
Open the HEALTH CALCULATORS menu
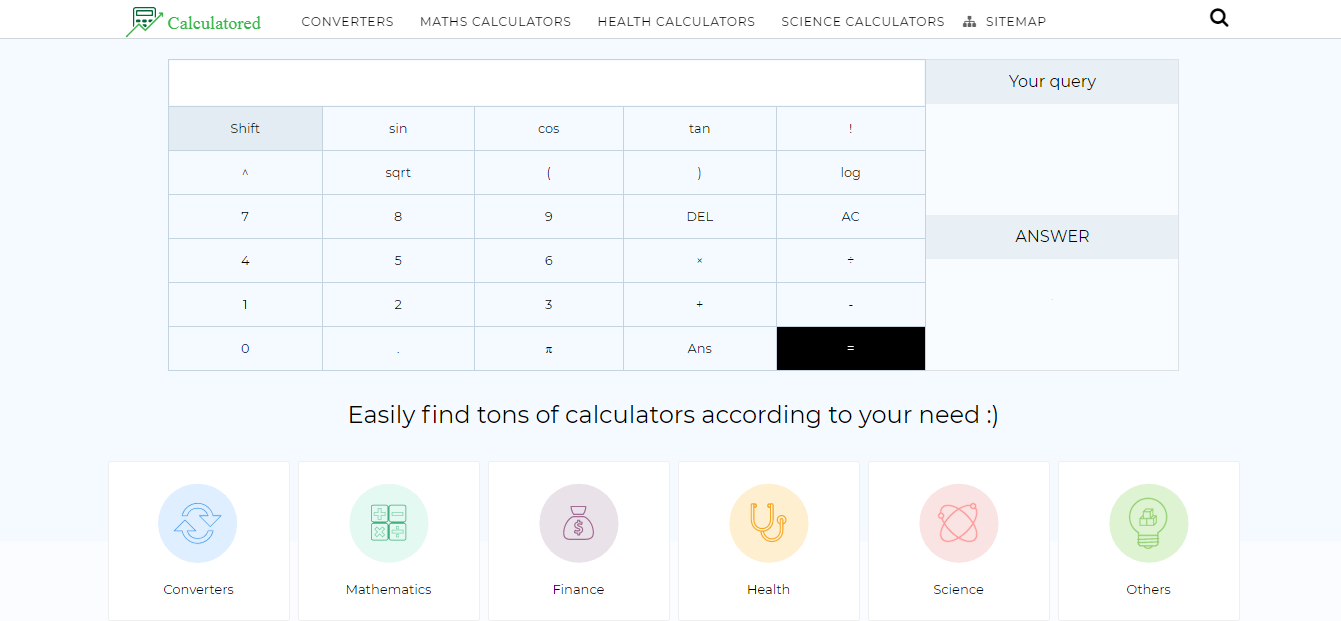pos(676,20)
